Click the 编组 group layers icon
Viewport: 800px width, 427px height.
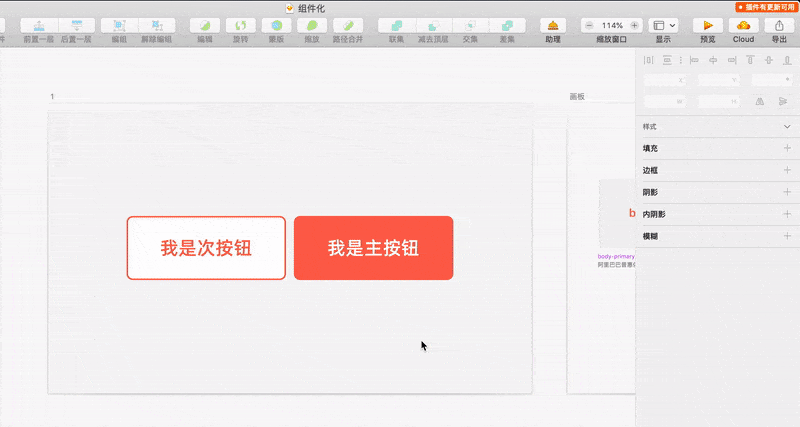pyautogui.click(x=119, y=25)
